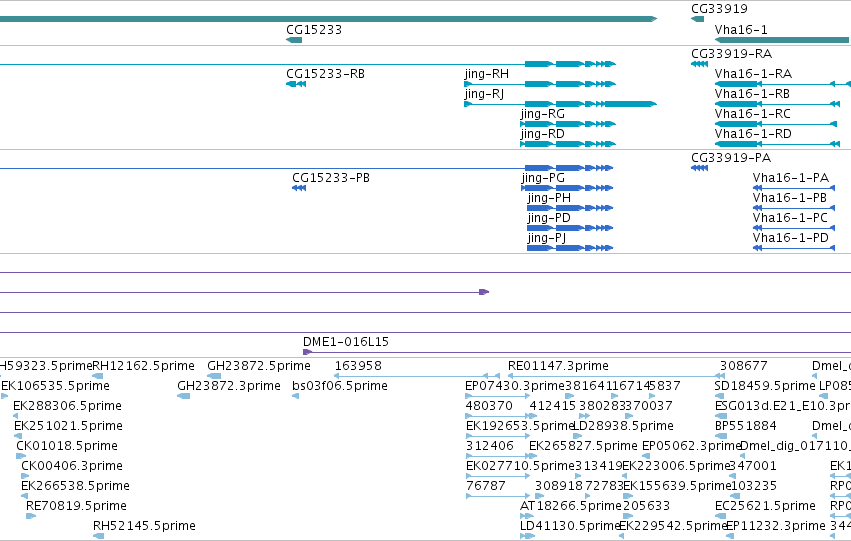The width and height of the screenshot is (851, 541).
Task: Click the 312406 feature label
Action: (x=490, y=446)
